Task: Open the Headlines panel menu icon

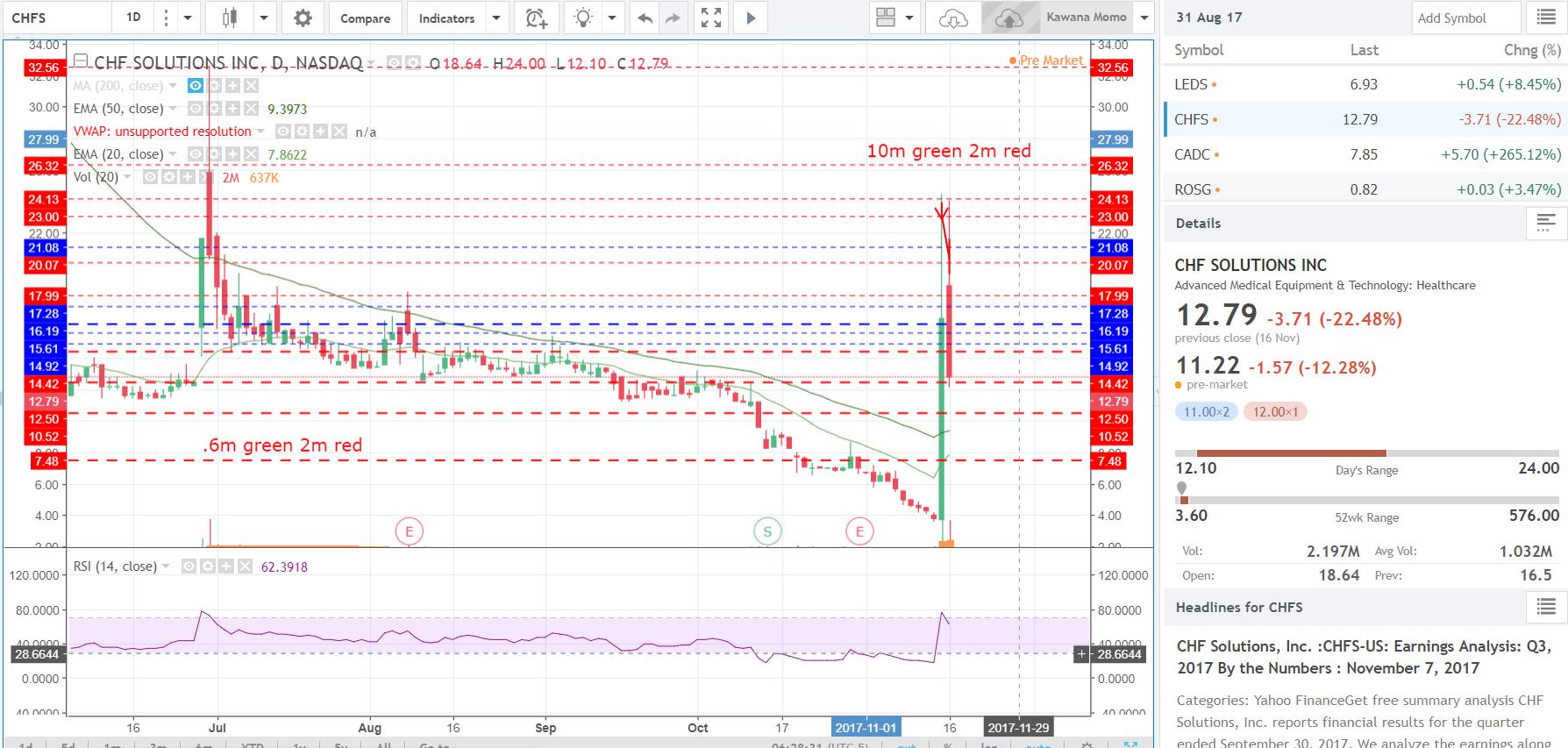Action: pos(1546,607)
